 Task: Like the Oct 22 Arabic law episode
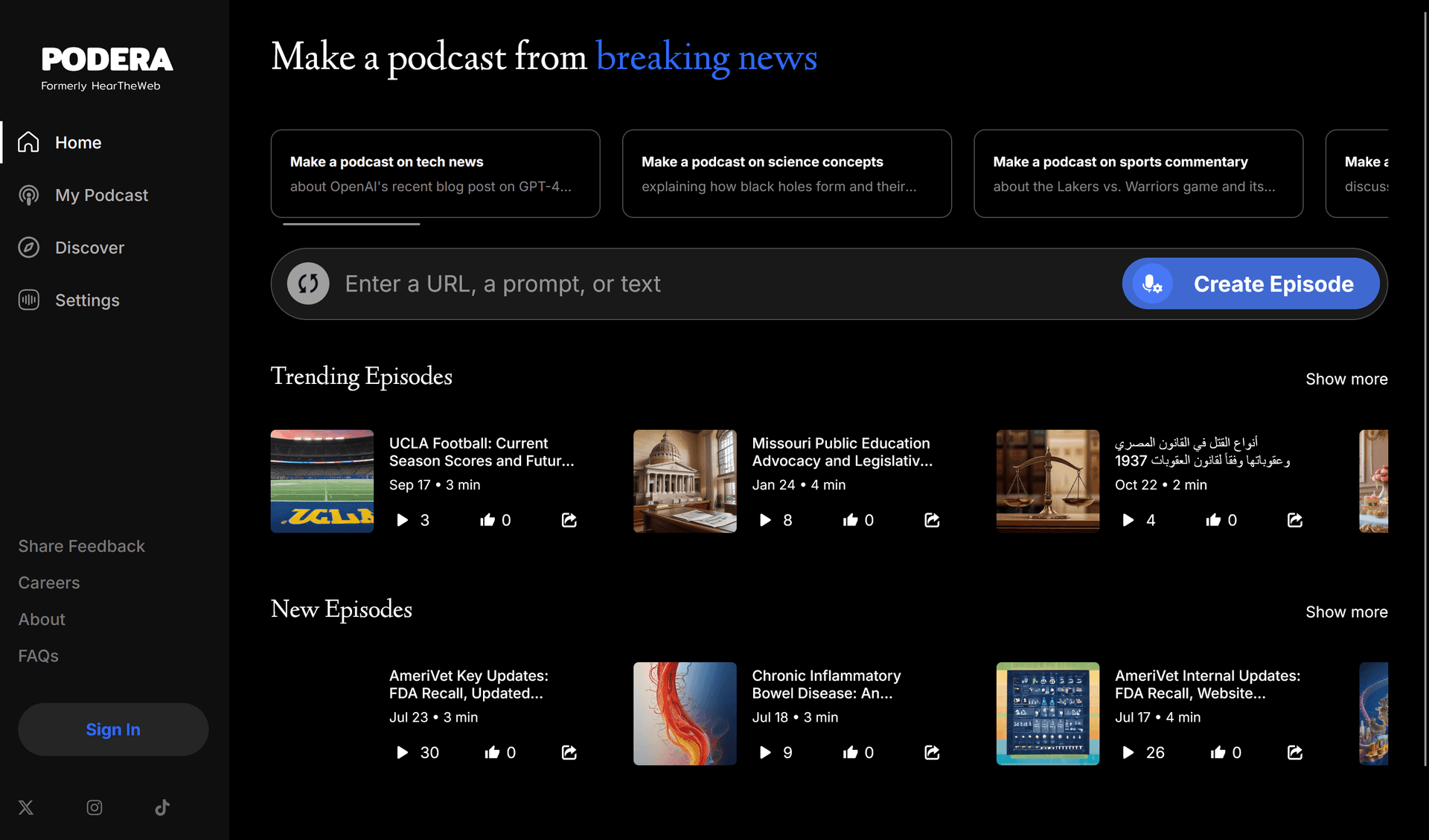click(x=1214, y=520)
